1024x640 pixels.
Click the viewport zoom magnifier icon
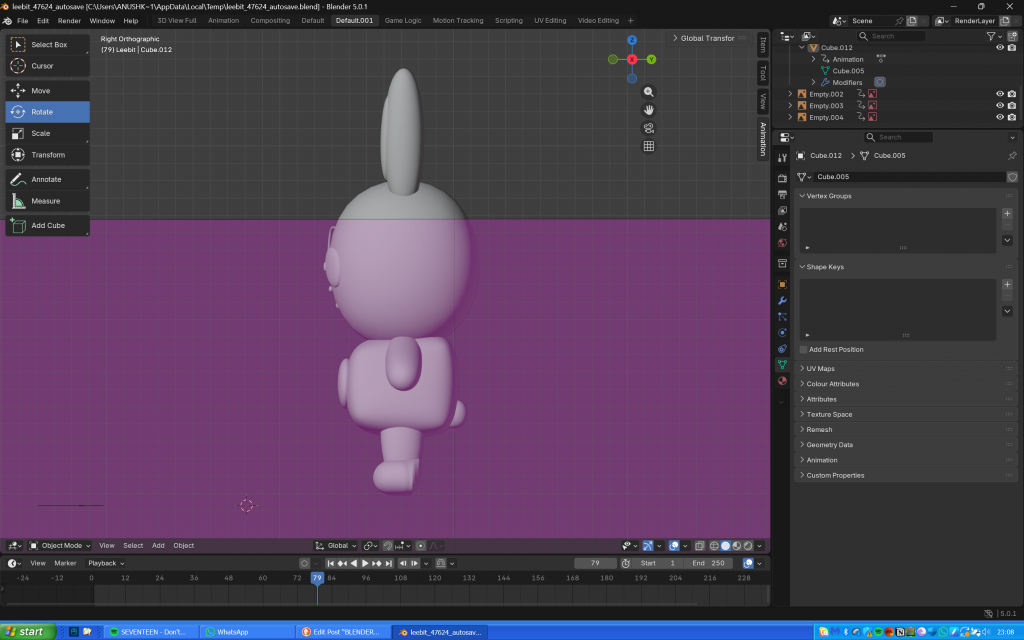coord(648,91)
